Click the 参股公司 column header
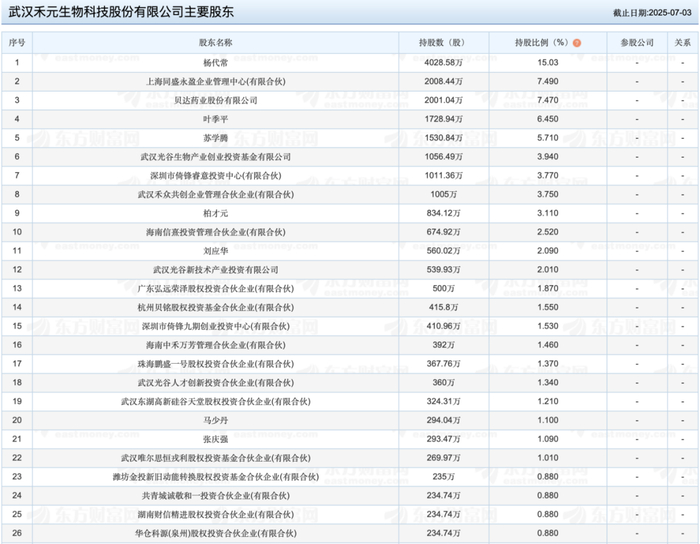Screen dimensions: 700x544 637,42
